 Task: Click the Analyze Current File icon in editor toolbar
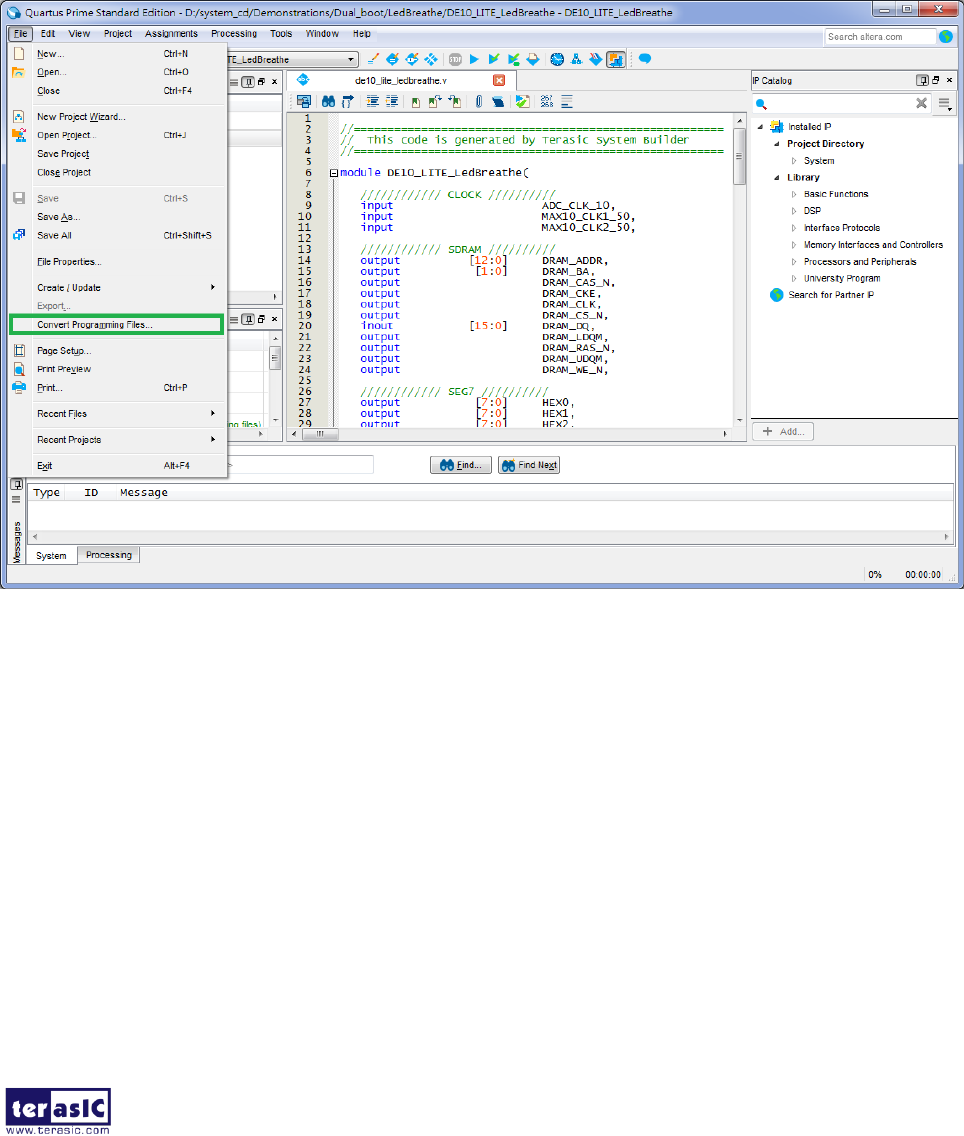pos(522,101)
